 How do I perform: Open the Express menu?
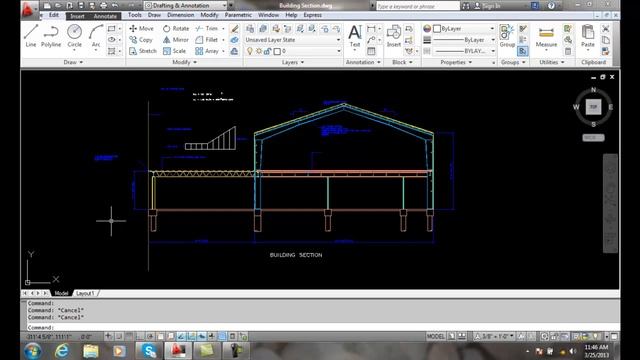312,15
